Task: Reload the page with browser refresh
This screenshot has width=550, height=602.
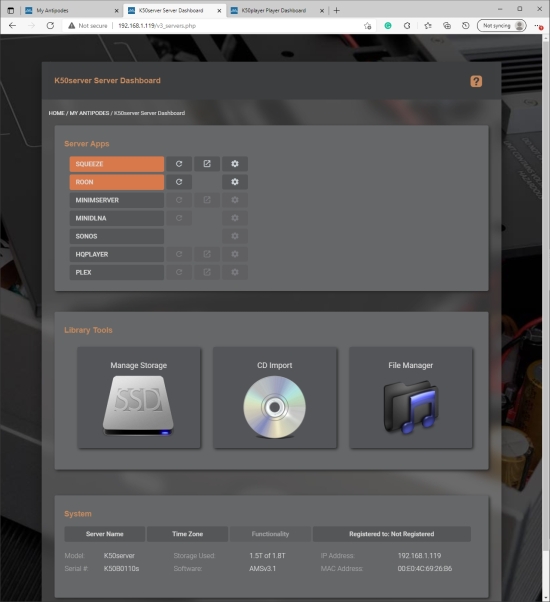Action: pyautogui.click(x=50, y=26)
